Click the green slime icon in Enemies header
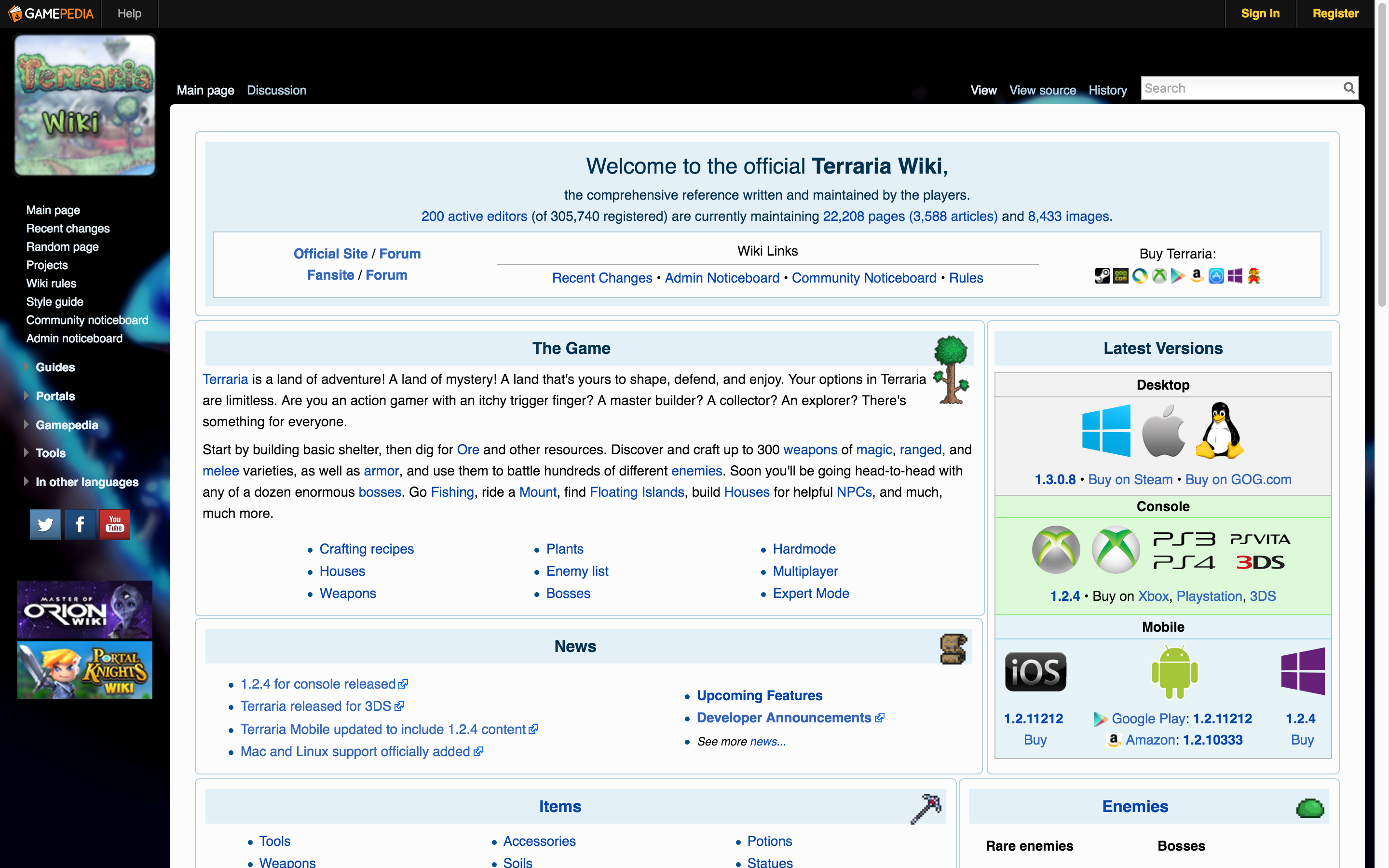This screenshot has height=868, width=1389. tap(1310, 808)
